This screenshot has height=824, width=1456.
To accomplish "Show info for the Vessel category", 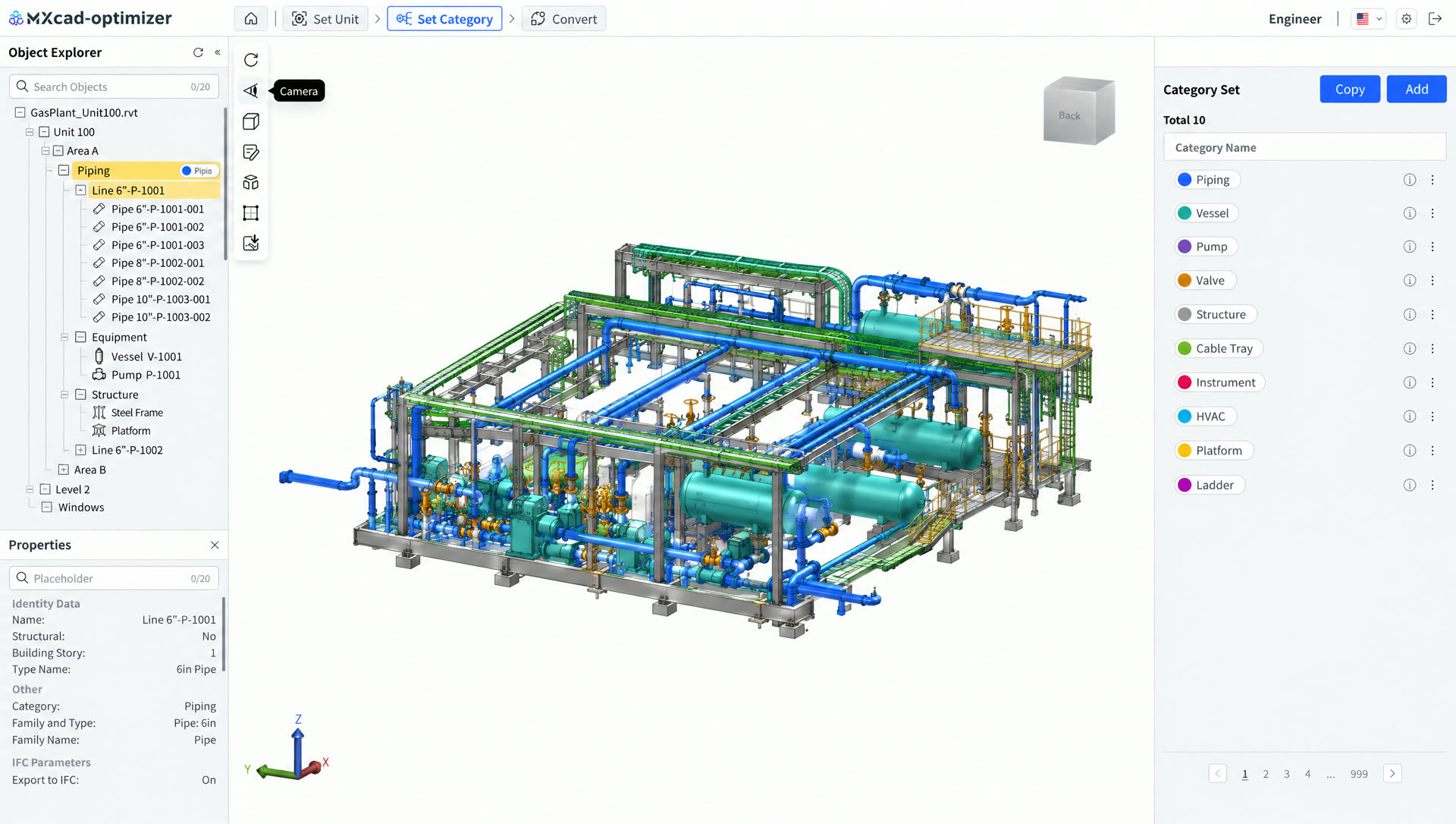I will point(1410,213).
